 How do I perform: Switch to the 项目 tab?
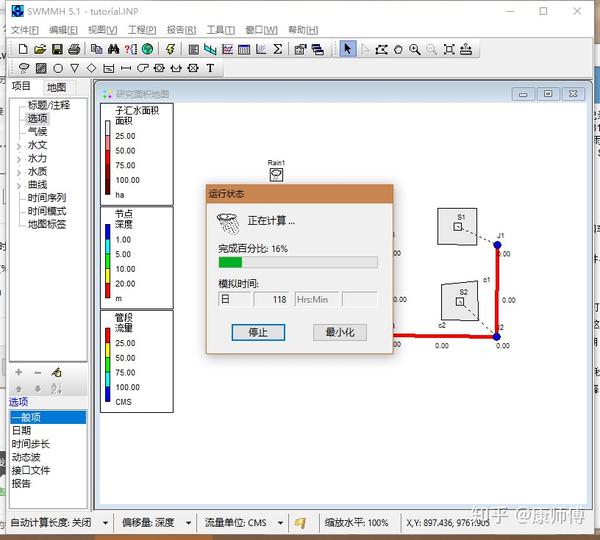tap(21, 86)
